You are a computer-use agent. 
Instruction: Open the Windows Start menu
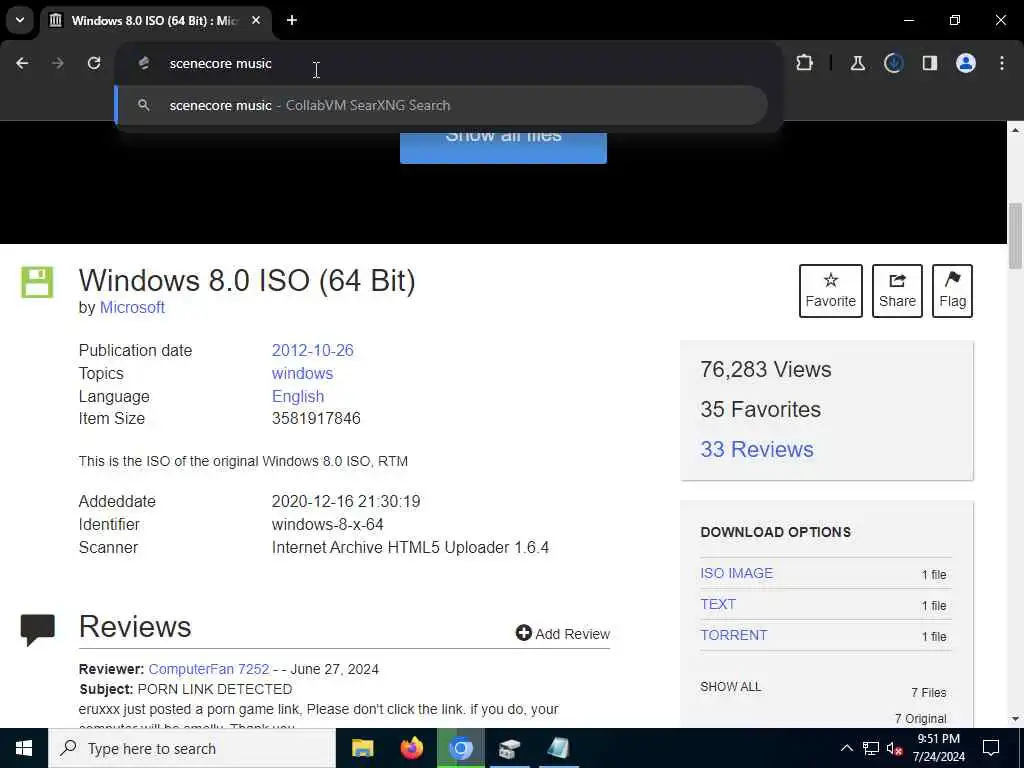pos(24,748)
